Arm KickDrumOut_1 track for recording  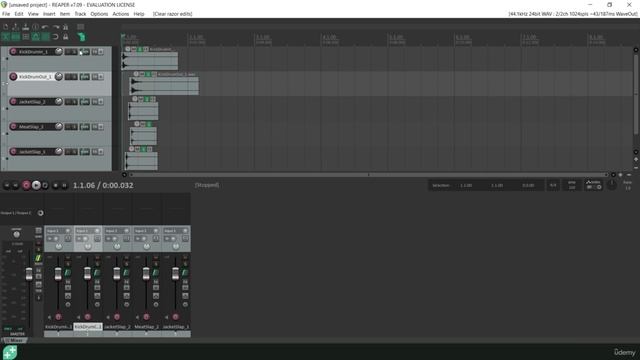(13, 76)
